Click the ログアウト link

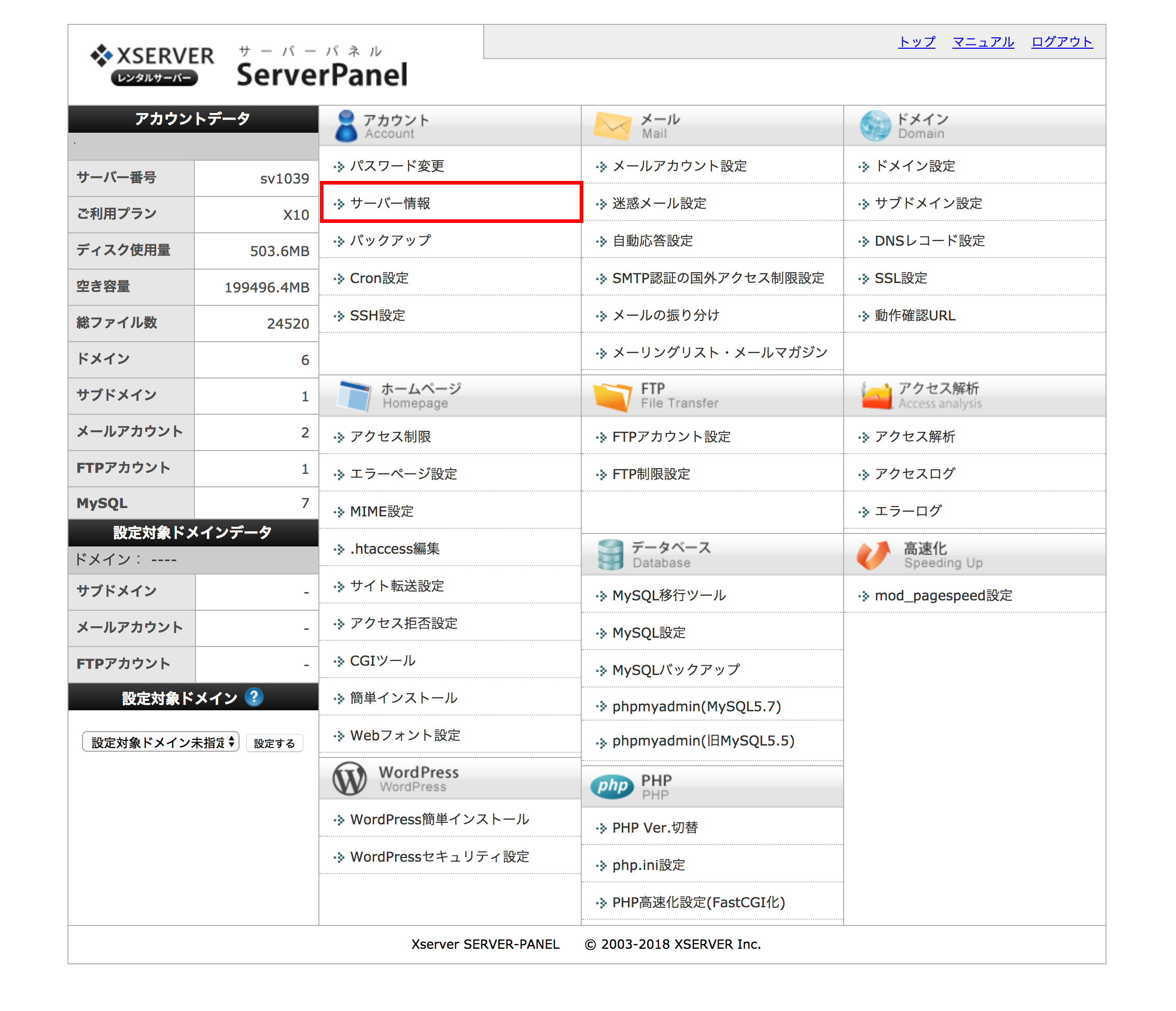[x=1062, y=41]
